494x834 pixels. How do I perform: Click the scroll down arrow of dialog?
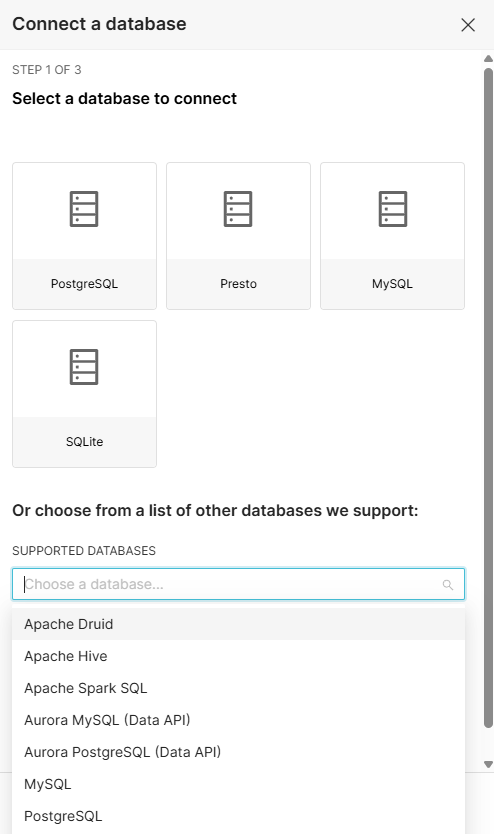pyautogui.click(x=488, y=764)
